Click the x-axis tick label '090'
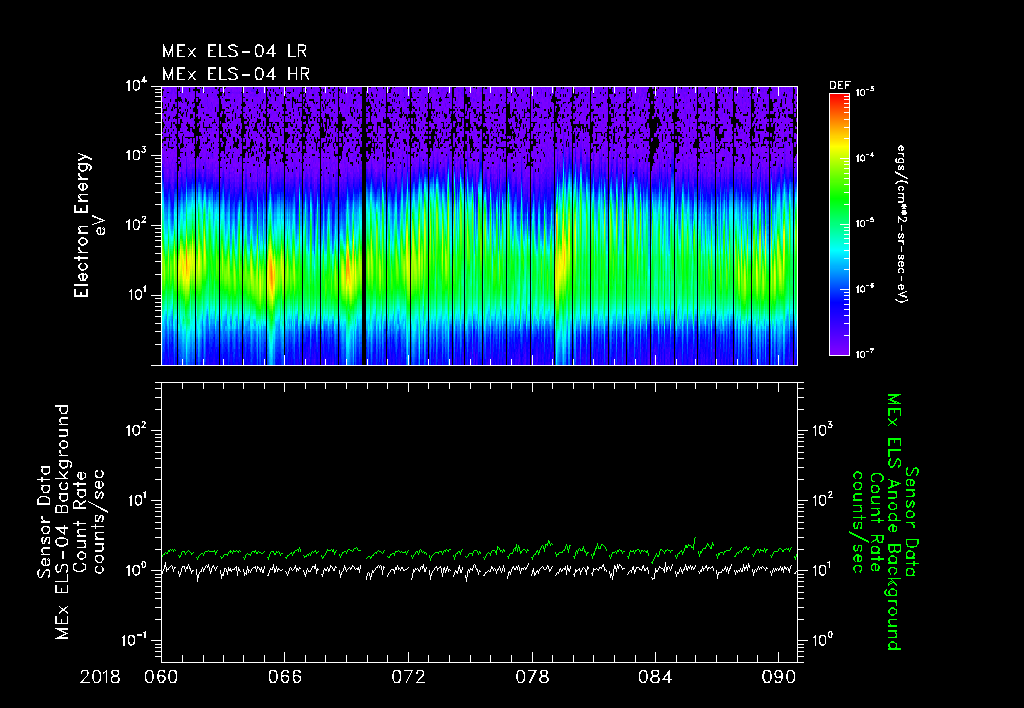 tap(778, 677)
